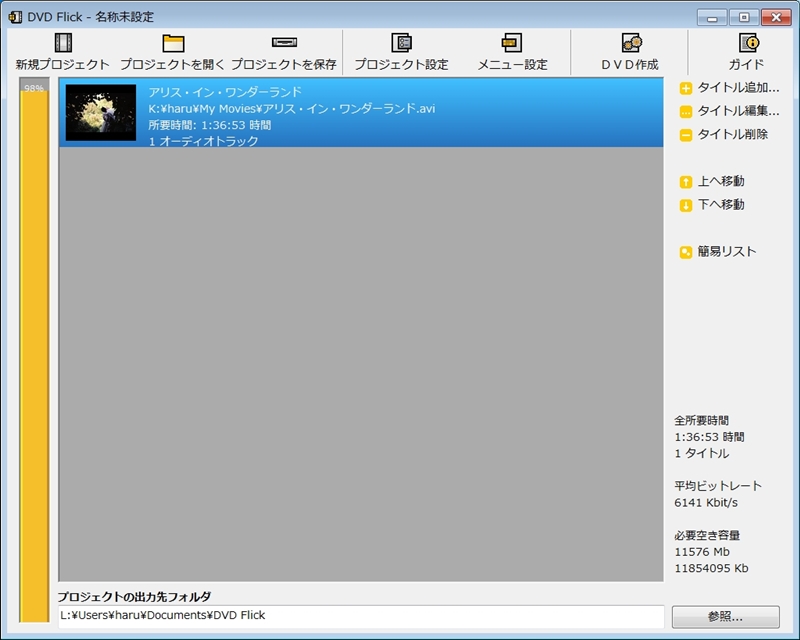Click the down-arrow icon beside 下へ移動
Viewport: 800px width, 640px height.
686,206
